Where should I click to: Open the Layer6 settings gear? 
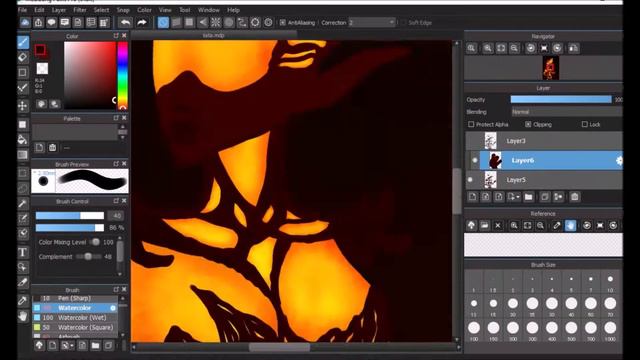619,160
